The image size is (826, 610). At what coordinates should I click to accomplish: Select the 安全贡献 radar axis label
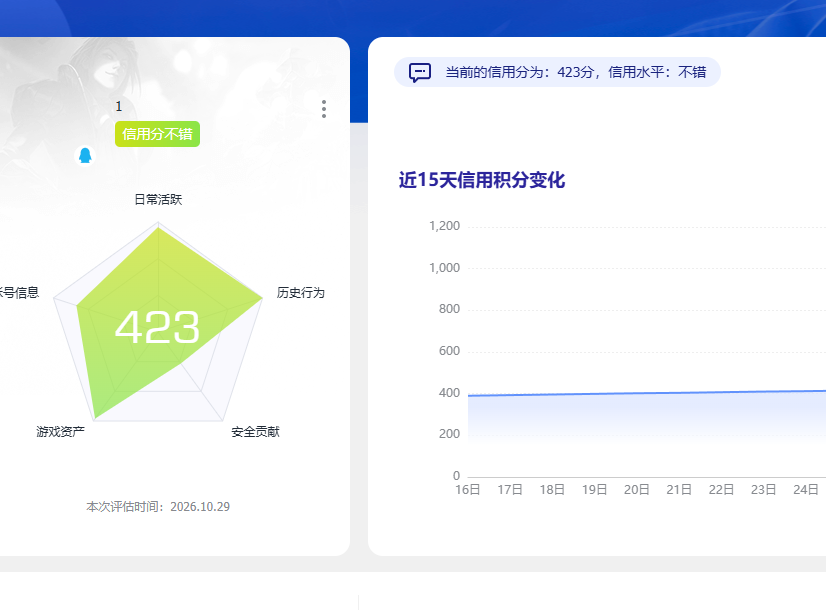click(x=255, y=431)
